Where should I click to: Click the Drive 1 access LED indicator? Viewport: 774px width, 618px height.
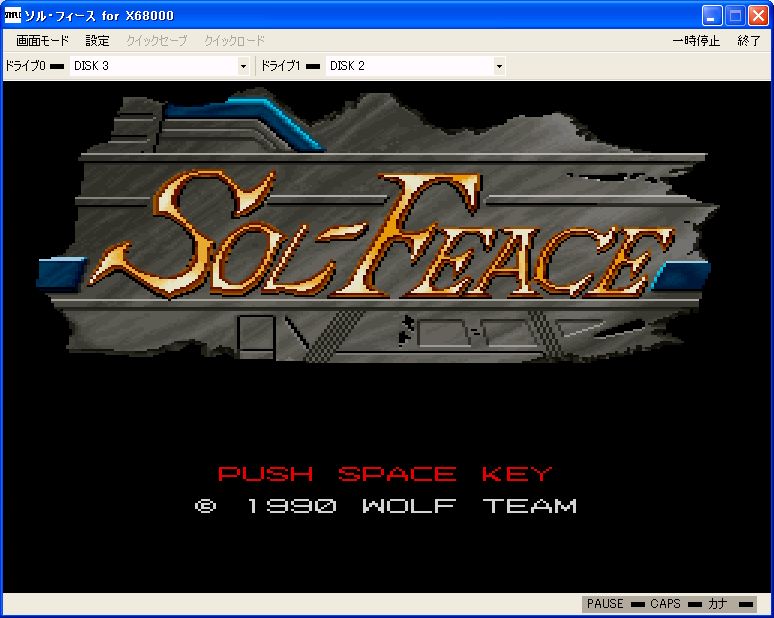point(313,66)
